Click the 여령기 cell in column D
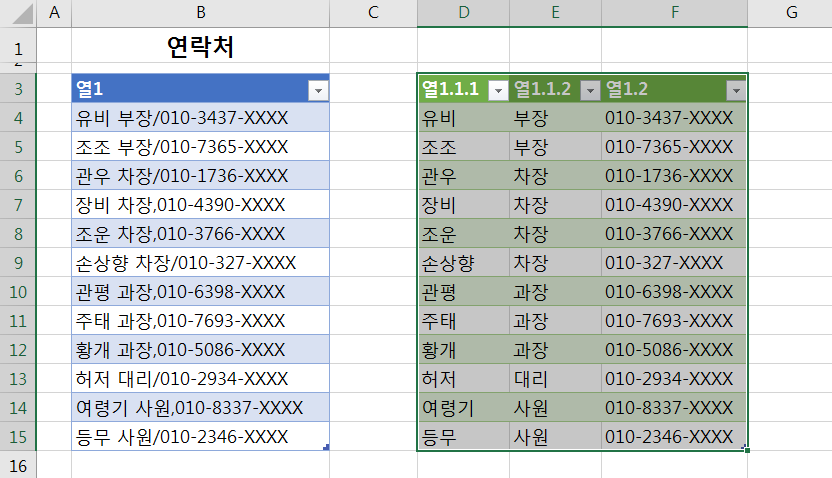Viewport: 832px width, 478px height. tap(464, 407)
